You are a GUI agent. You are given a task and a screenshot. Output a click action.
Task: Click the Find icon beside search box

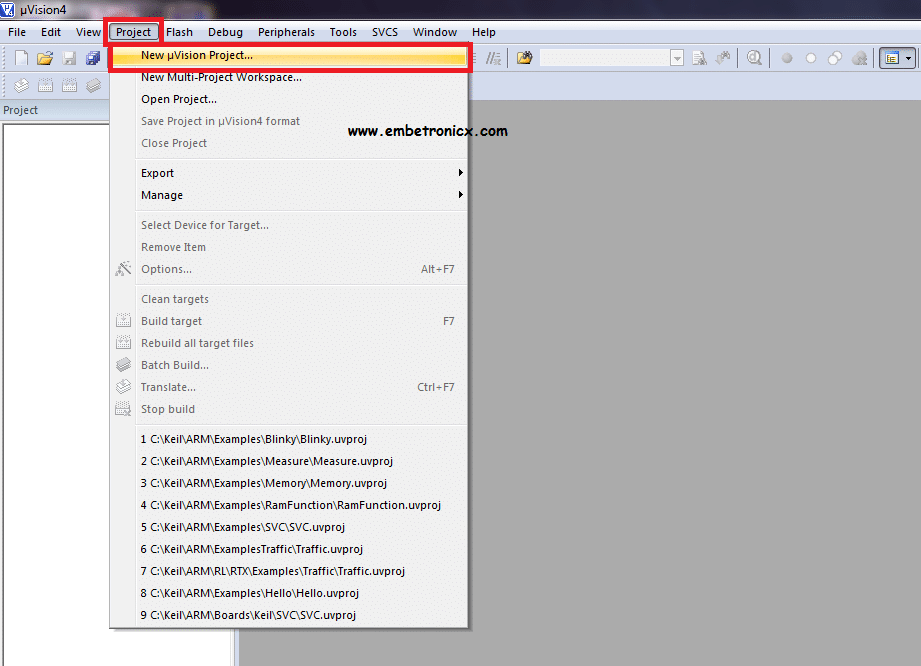click(699, 58)
